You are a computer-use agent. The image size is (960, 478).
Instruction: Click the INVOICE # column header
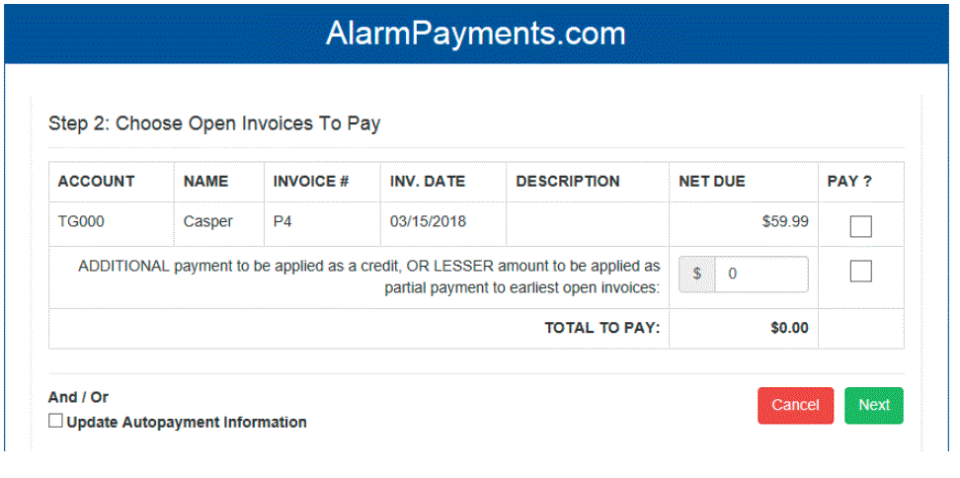310,182
